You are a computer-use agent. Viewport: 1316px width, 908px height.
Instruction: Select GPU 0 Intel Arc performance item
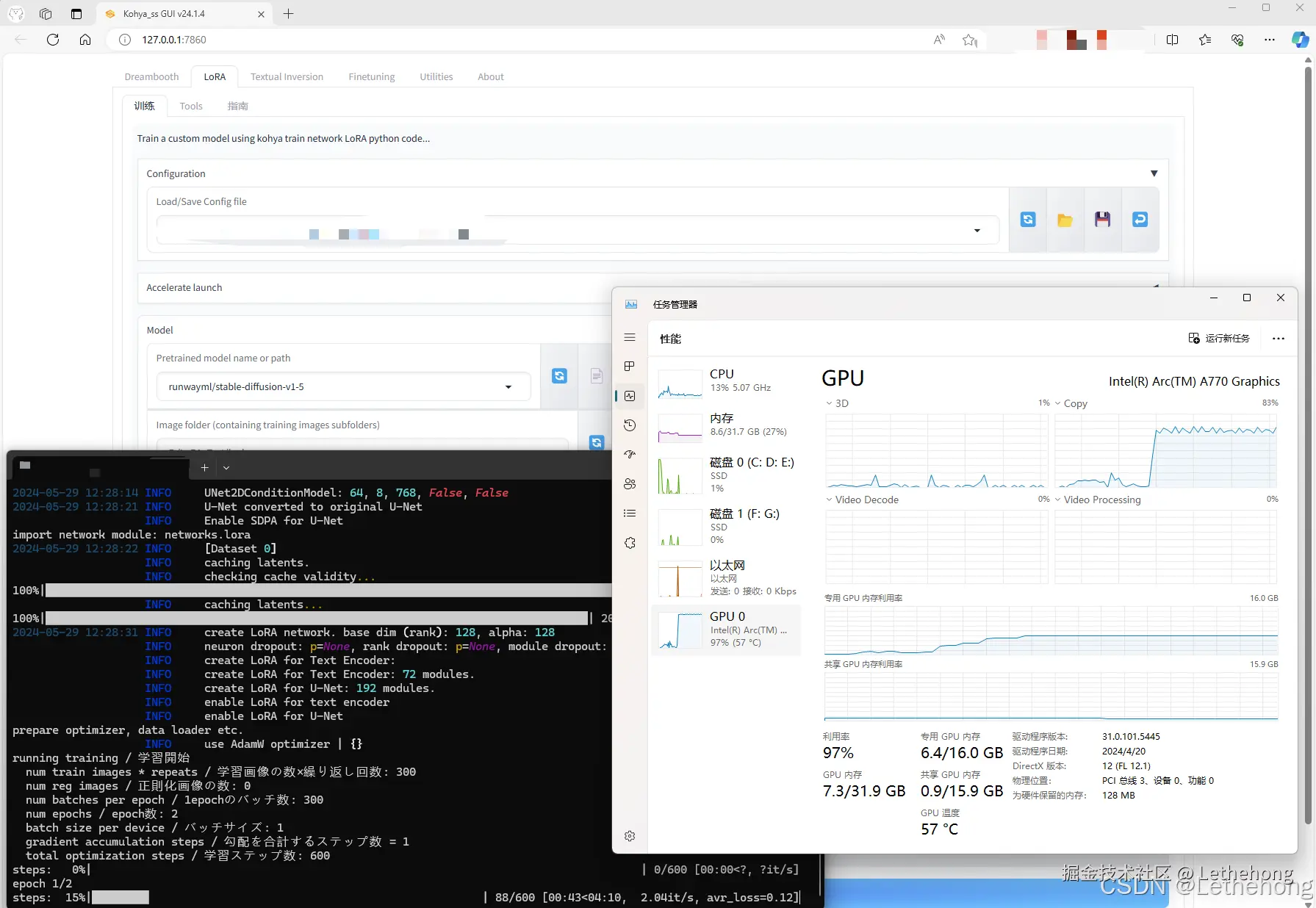[726, 630]
